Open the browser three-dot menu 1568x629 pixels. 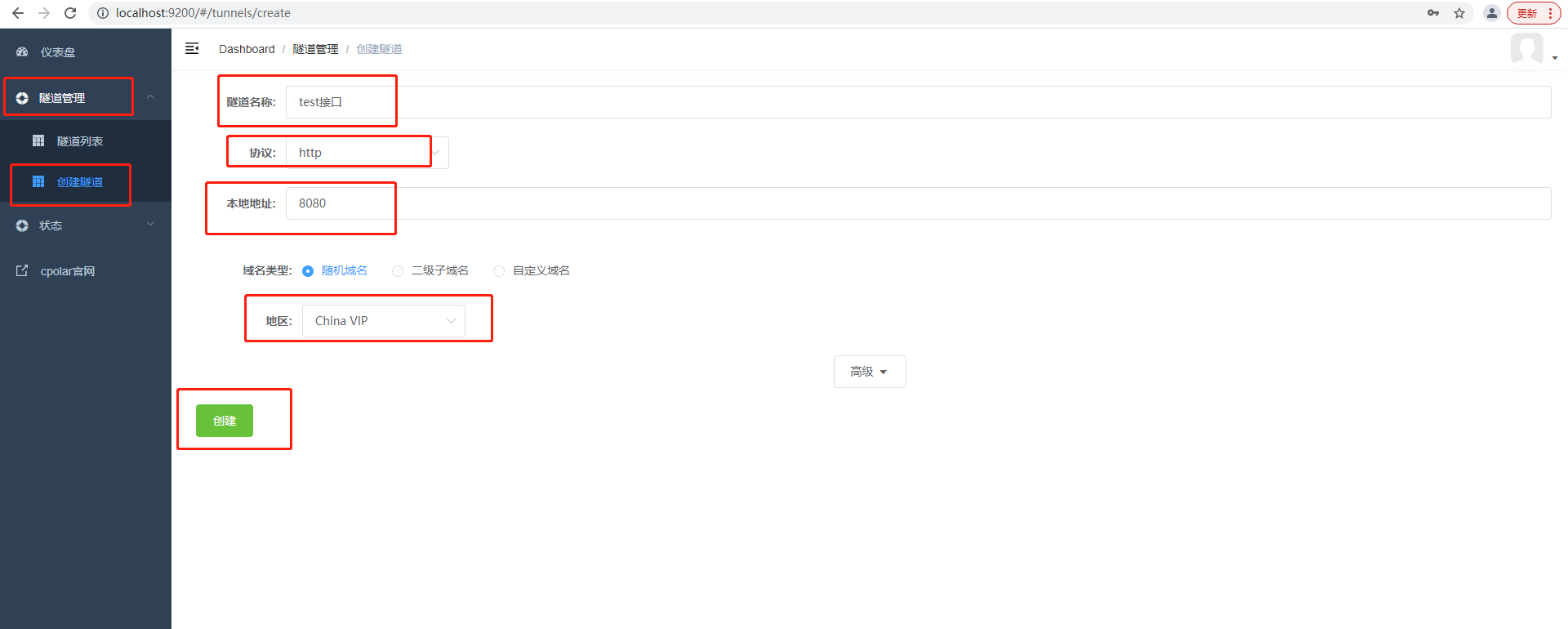(x=1550, y=13)
